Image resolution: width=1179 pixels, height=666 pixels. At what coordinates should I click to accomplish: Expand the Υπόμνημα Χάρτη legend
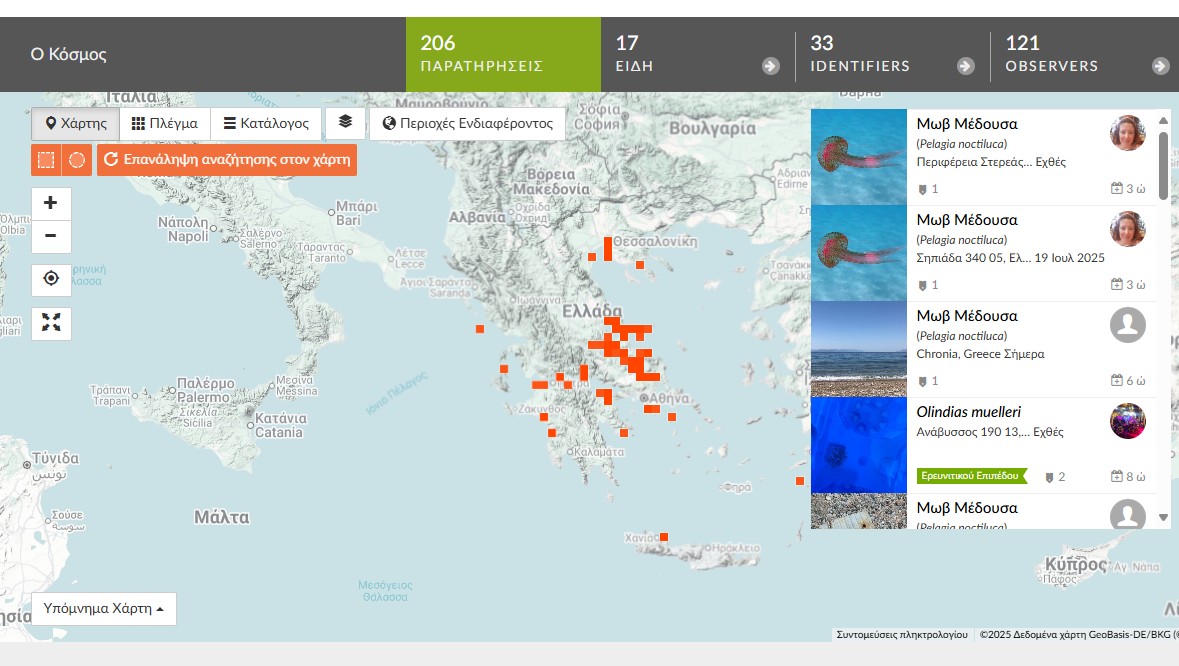point(104,608)
